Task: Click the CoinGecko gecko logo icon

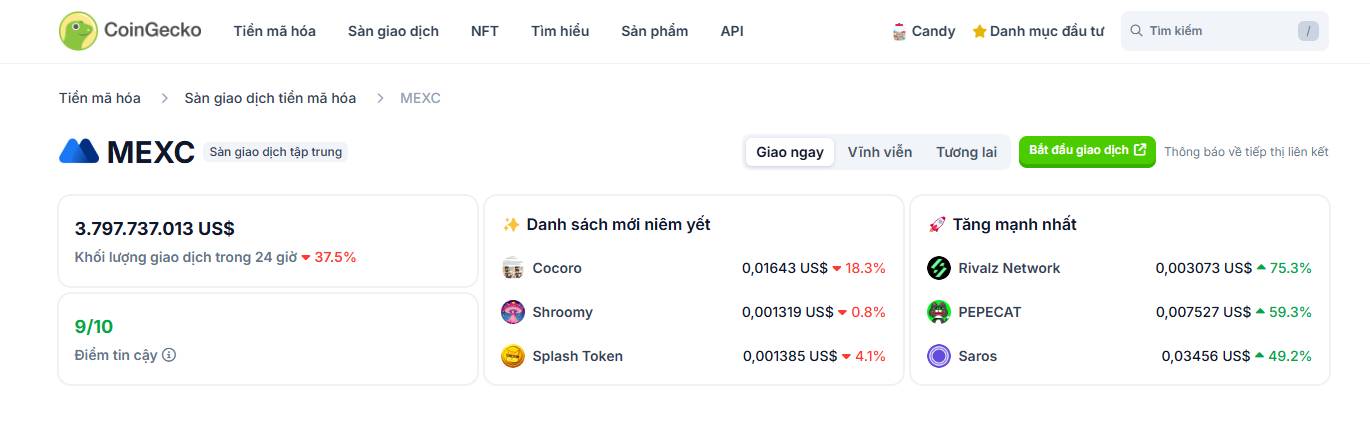Action: click(x=78, y=31)
